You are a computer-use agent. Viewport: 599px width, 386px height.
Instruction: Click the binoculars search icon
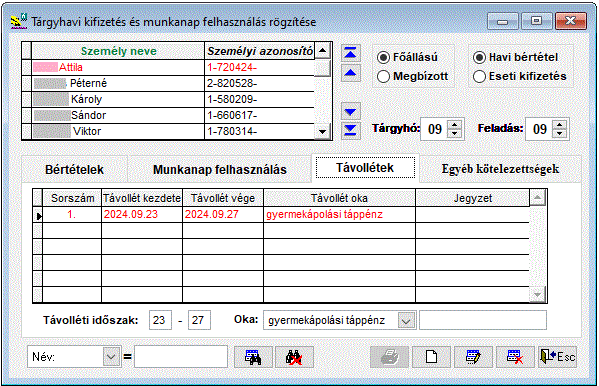coord(253,357)
